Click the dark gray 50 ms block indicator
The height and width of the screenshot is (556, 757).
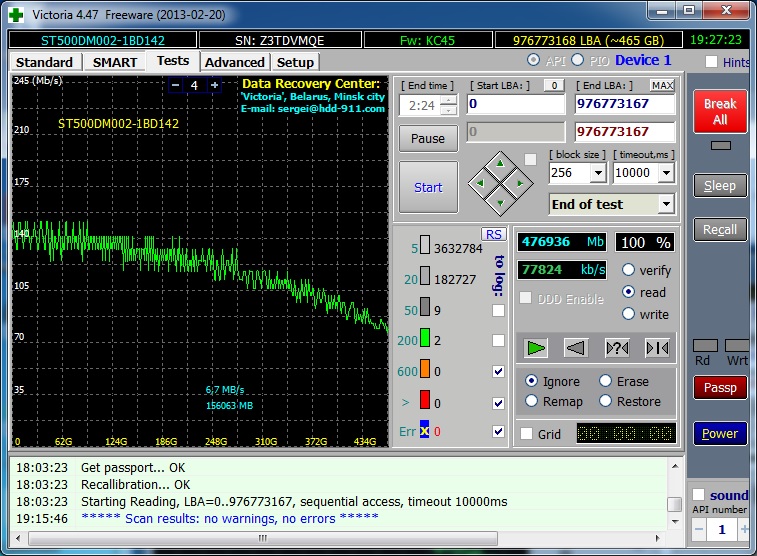(425, 306)
